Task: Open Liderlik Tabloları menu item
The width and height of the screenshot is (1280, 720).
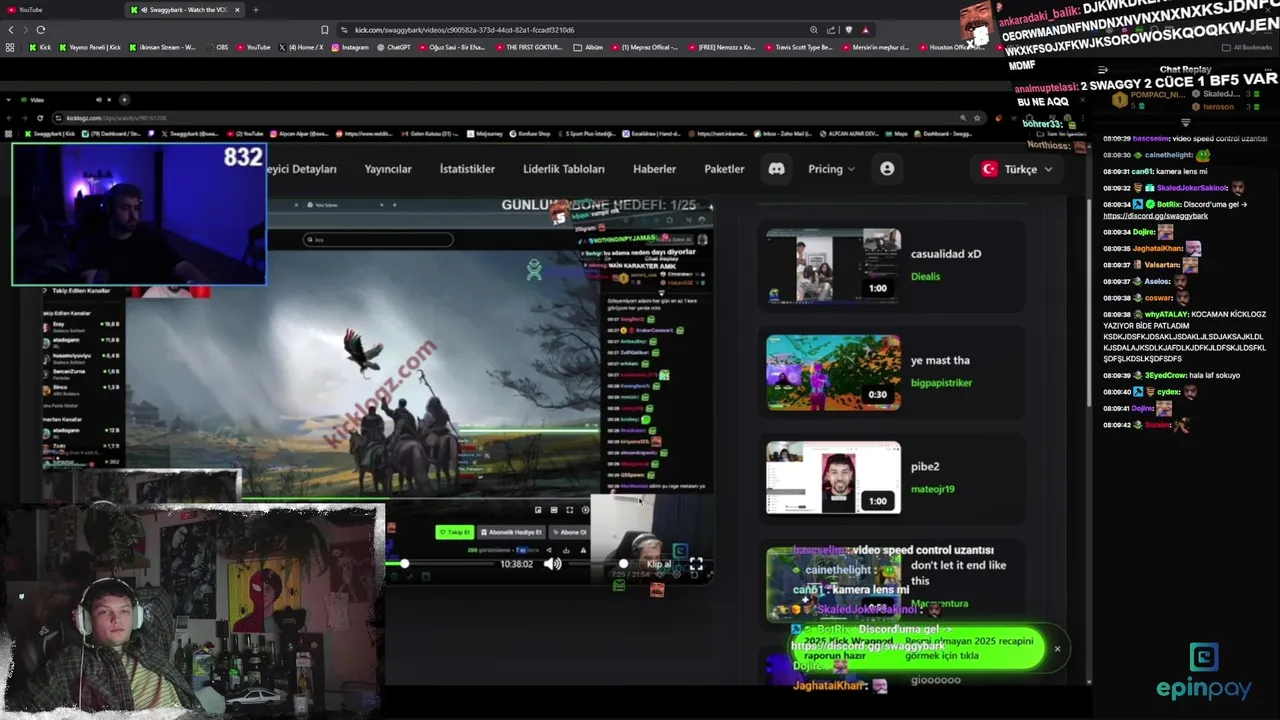Action: point(564,169)
